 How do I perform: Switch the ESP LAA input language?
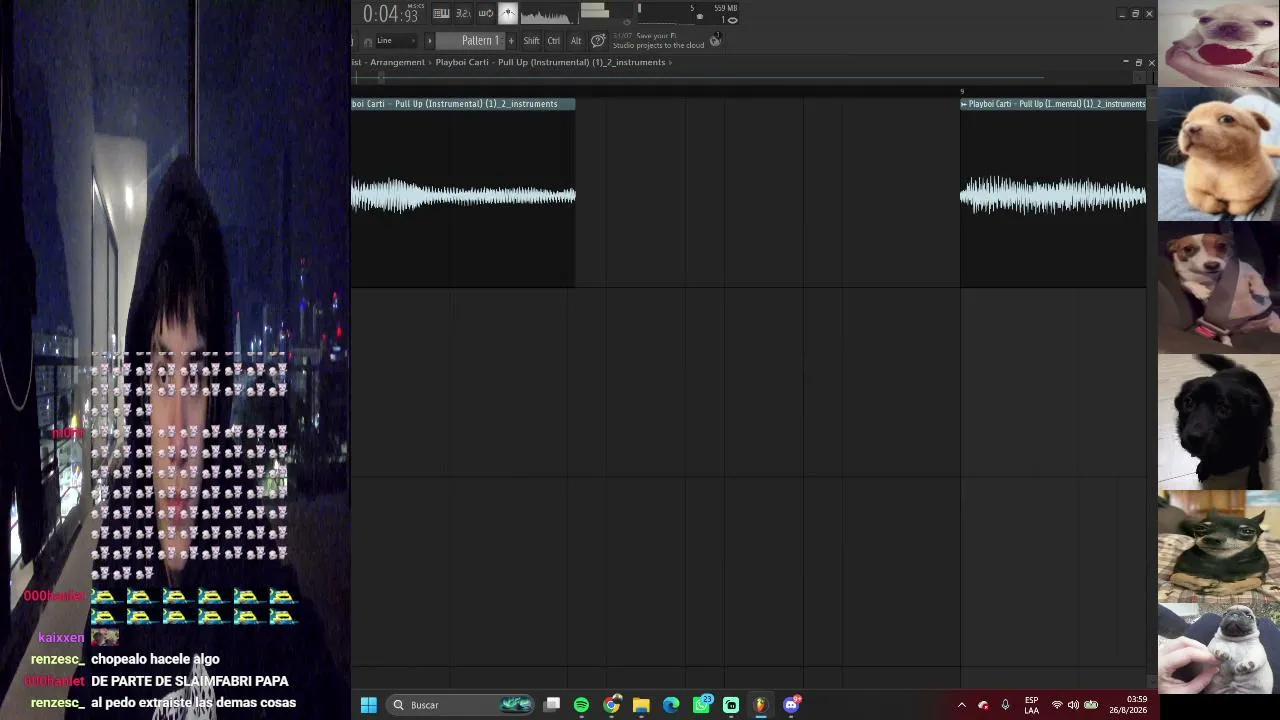pos(1031,705)
